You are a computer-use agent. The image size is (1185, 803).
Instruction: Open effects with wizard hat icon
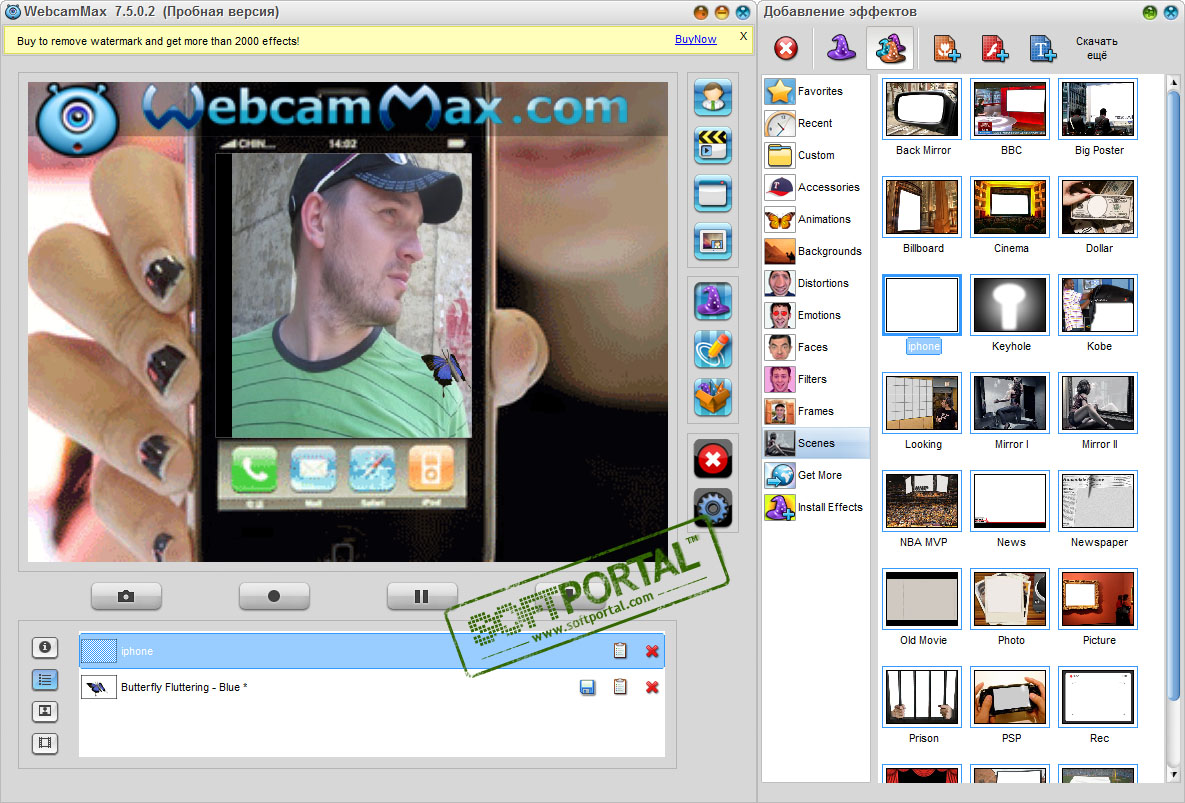(x=713, y=301)
